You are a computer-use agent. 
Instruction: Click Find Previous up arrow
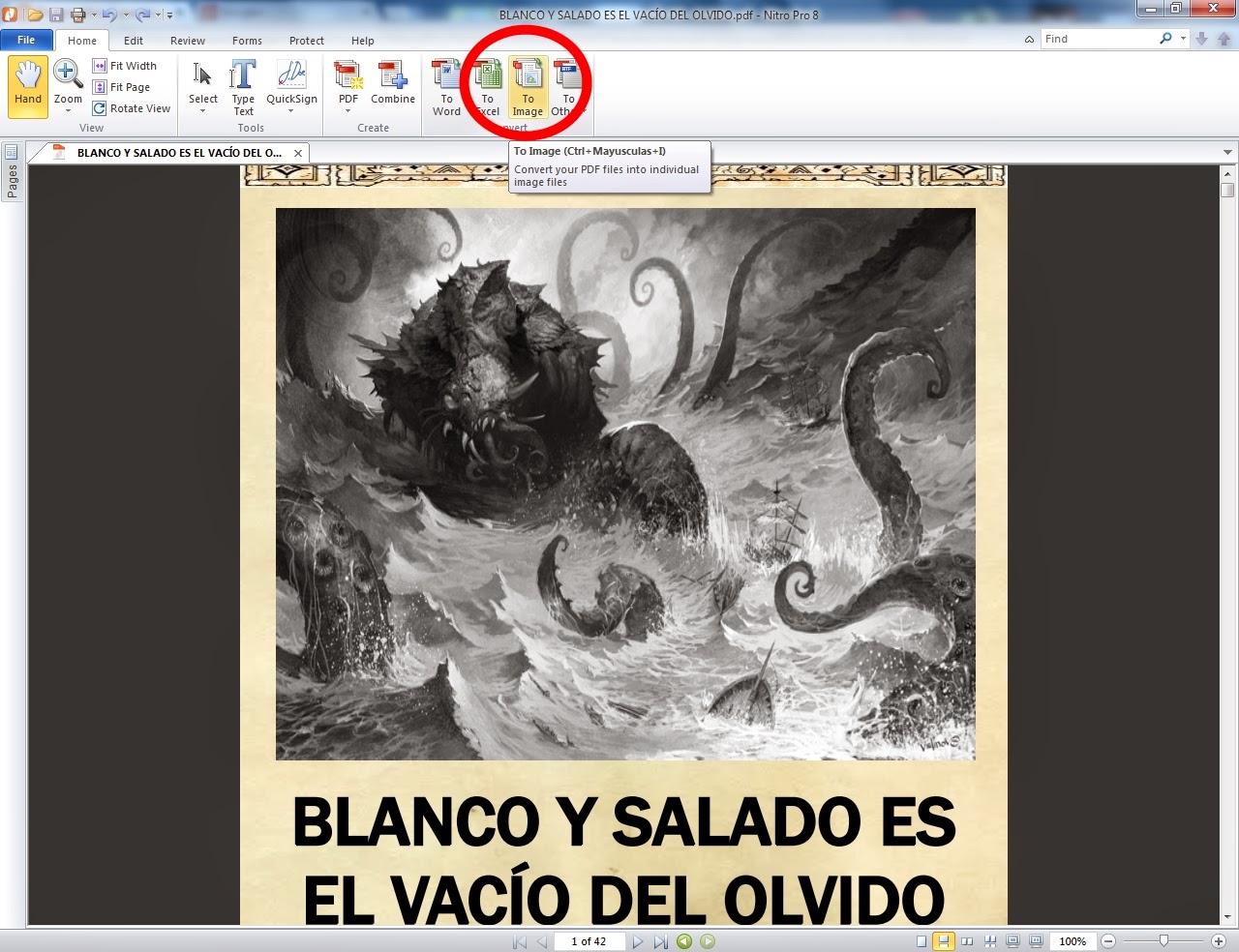point(1224,39)
